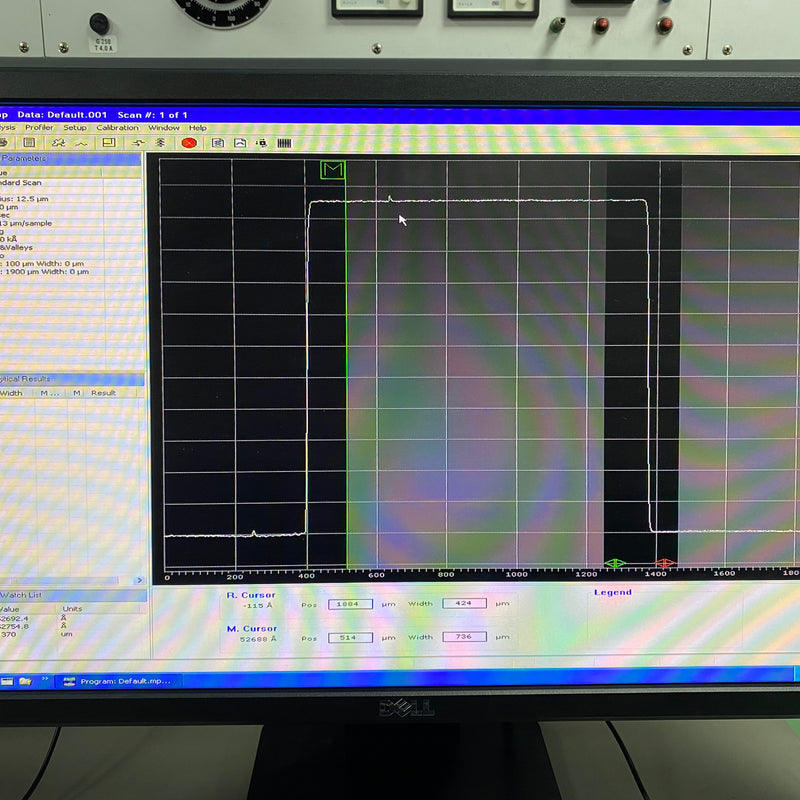Click the Legend label
Screen dimensions: 800x800
pyautogui.click(x=613, y=592)
